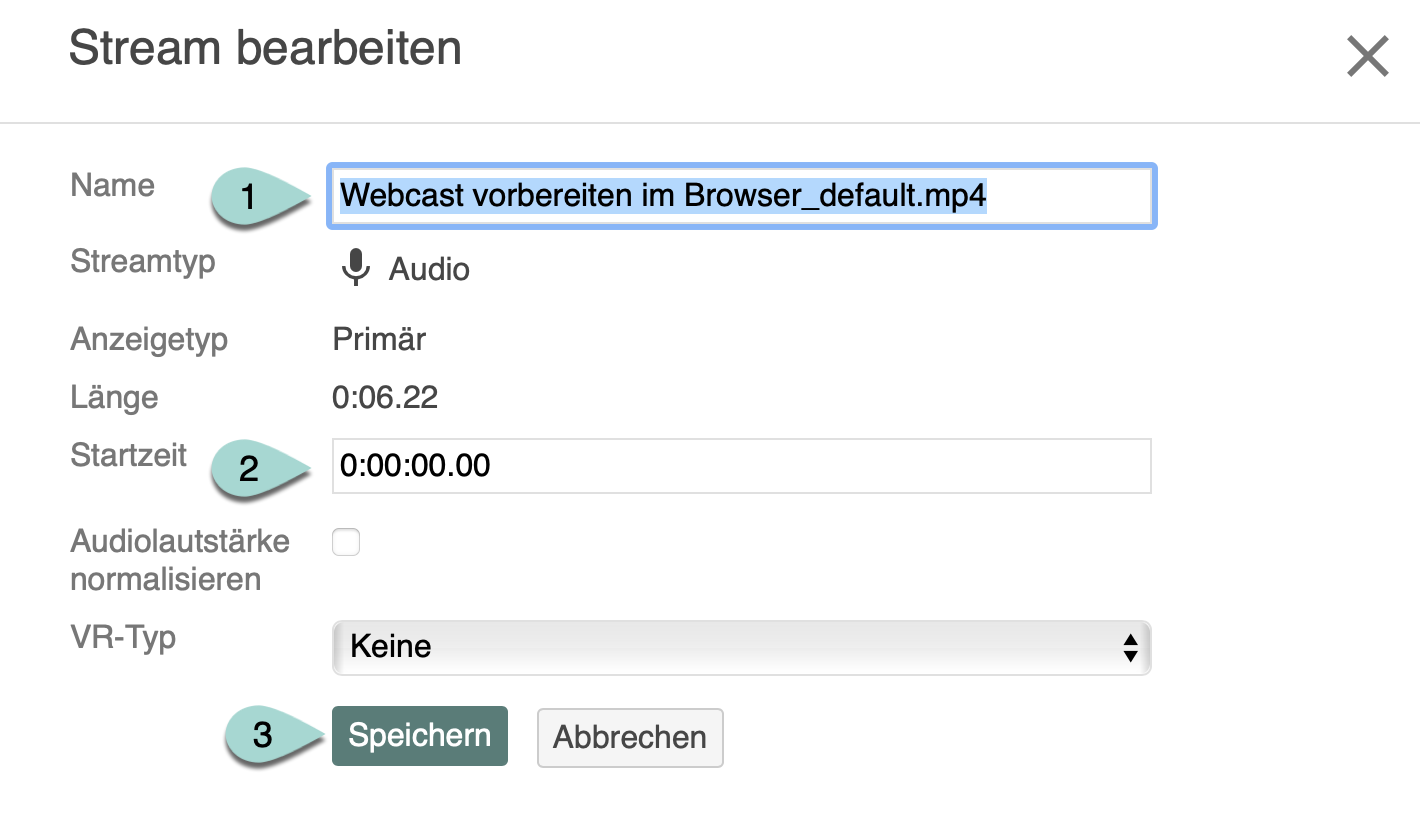Enable the Audiolautstärke normalisieren checkbox
Image resolution: width=1420 pixels, height=822 pixels.
[x=346, y=543]
